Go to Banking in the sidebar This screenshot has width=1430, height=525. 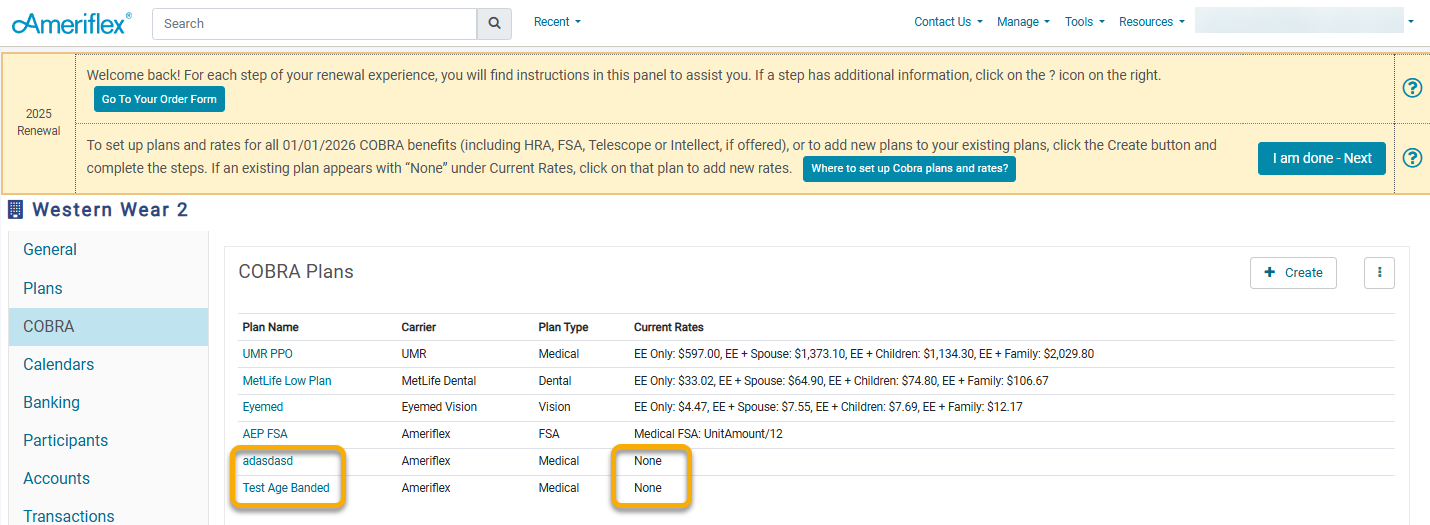coord(52,403)
